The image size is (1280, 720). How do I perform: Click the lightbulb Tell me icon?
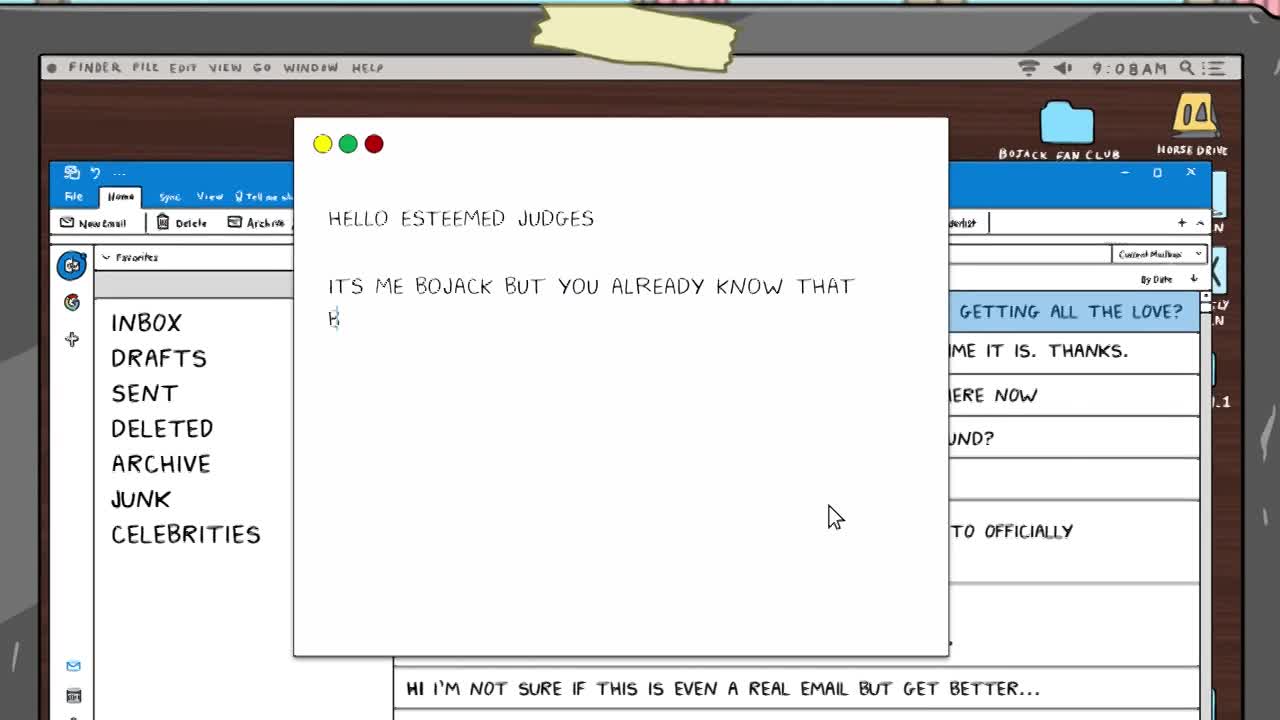pyautogui.click(x=240, y=197)
